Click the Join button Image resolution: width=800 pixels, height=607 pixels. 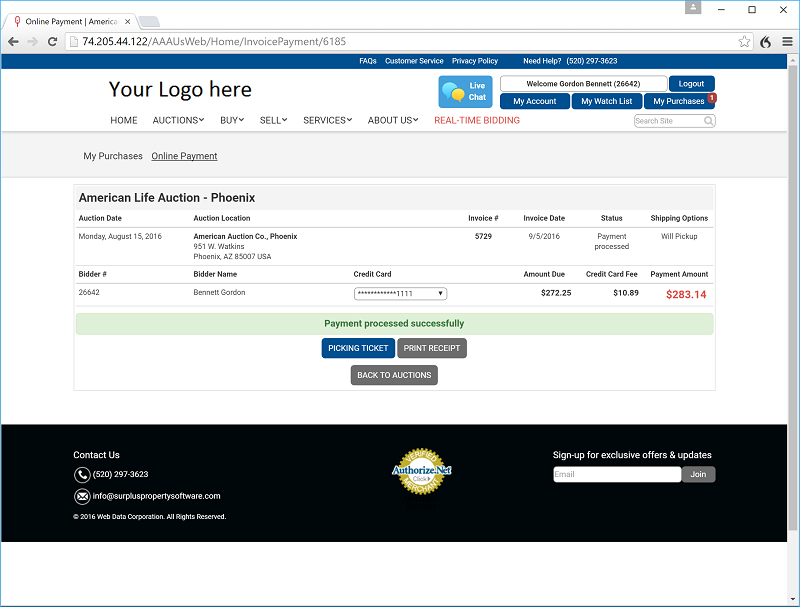pos(698,474)
